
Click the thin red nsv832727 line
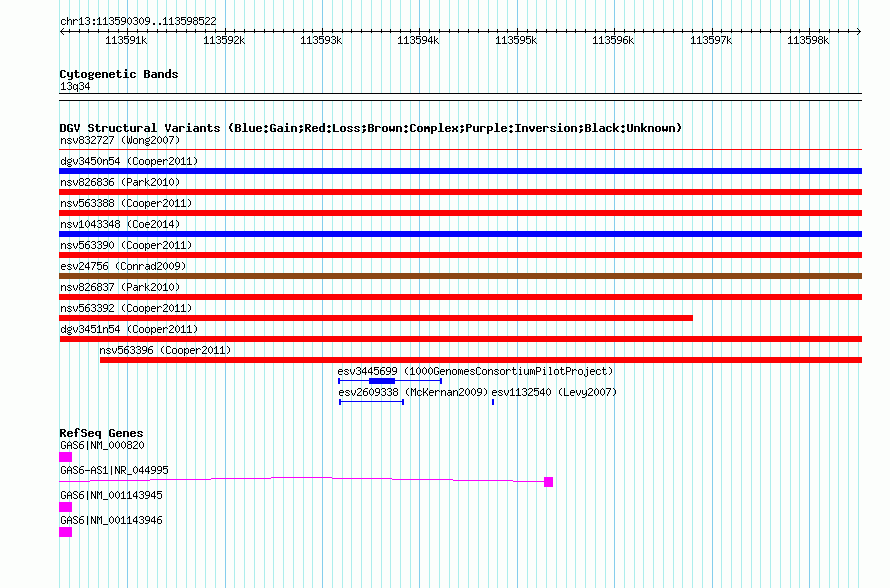[x=460, y=150]
